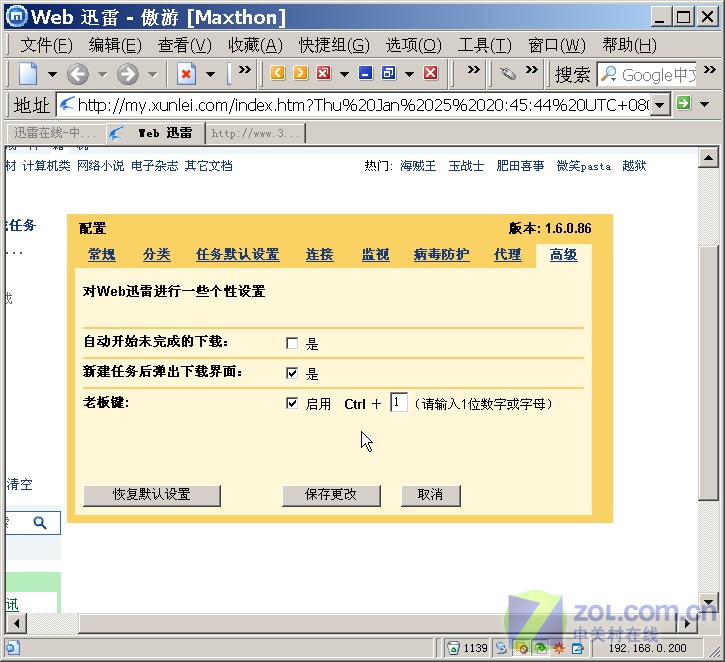Click the 恢复默认设置 button
Screen dimensions: 725x662
click(x=152, y=495)
